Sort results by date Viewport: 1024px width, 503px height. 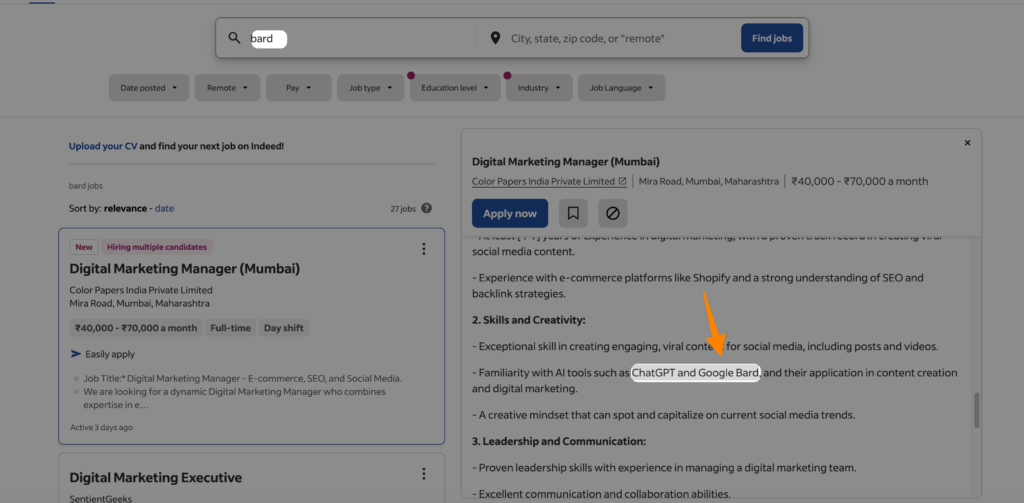164,208
